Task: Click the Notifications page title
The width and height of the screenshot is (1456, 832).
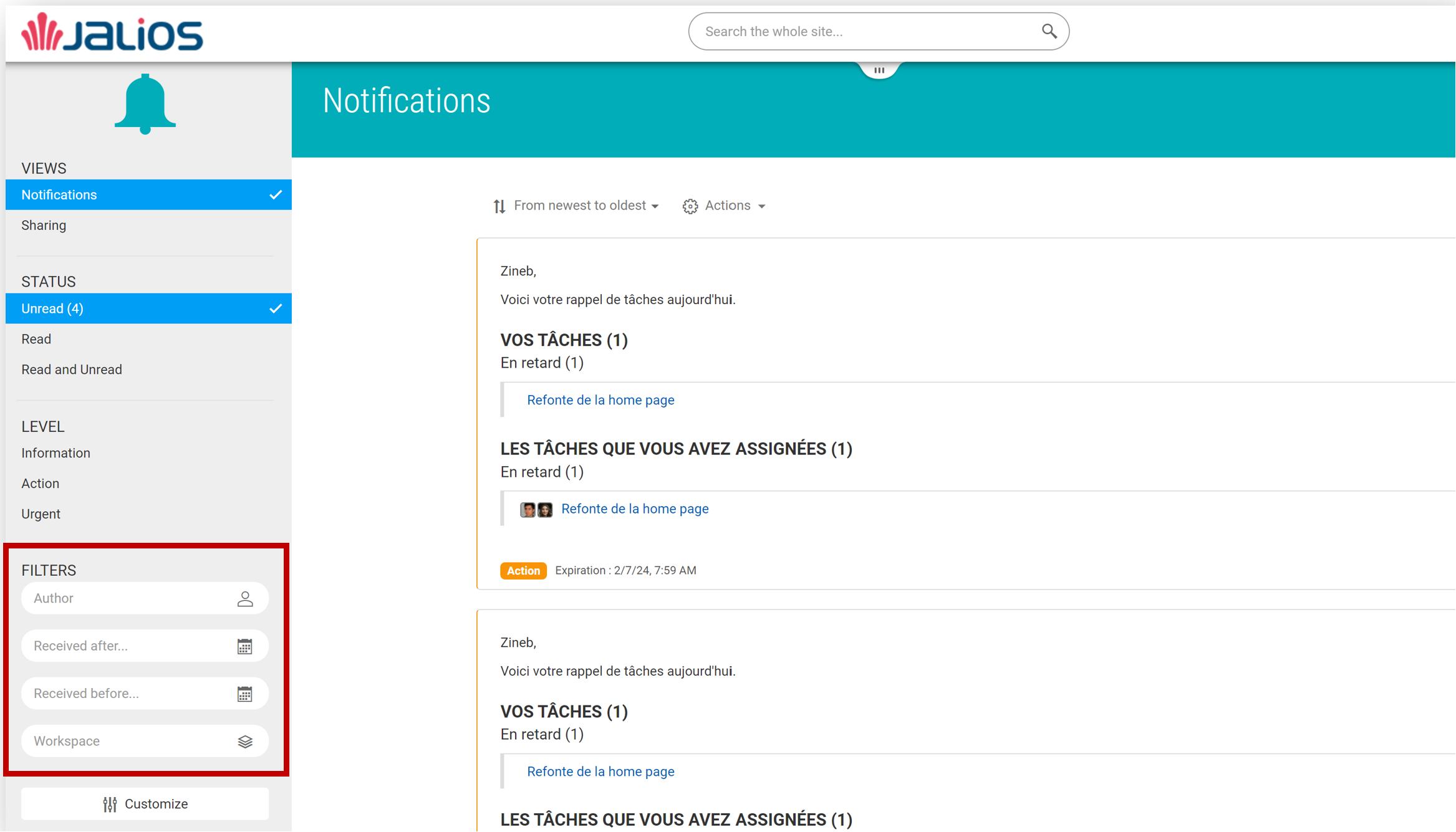Action: pos(407,101)
